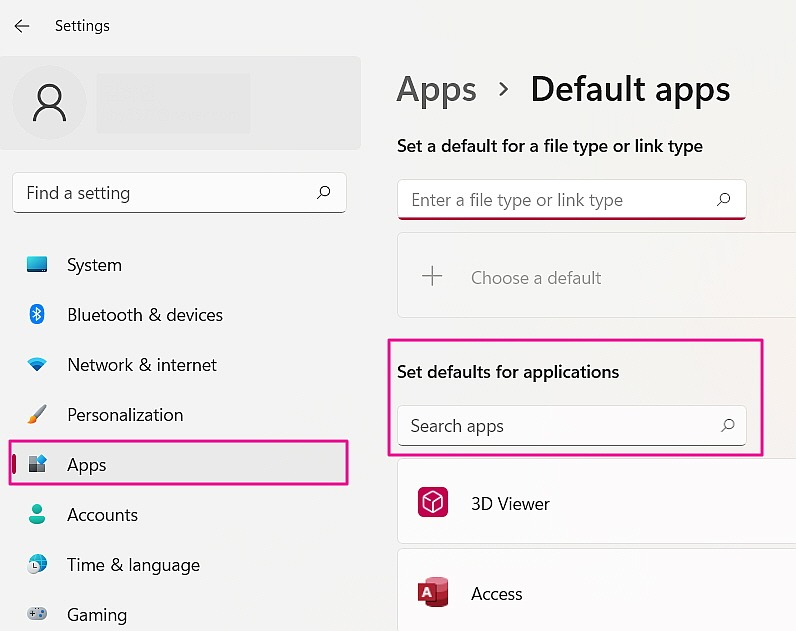Click the Network Wi-Fi icon
Image resolution: width=796 pixels, height=631 pixels.
coord(37,365)
